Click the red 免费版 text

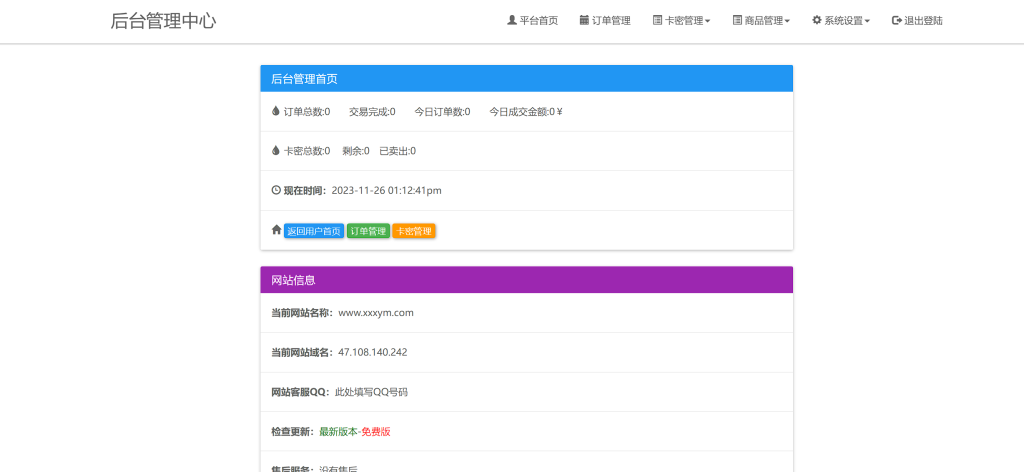[376, 432]
